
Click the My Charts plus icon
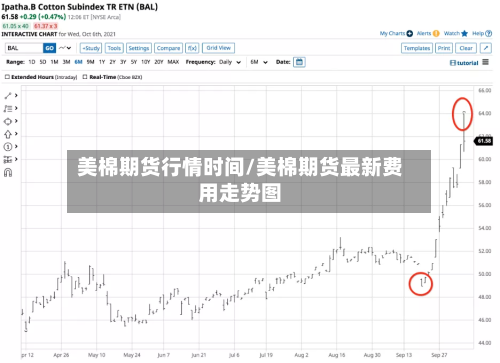[410, 33]
